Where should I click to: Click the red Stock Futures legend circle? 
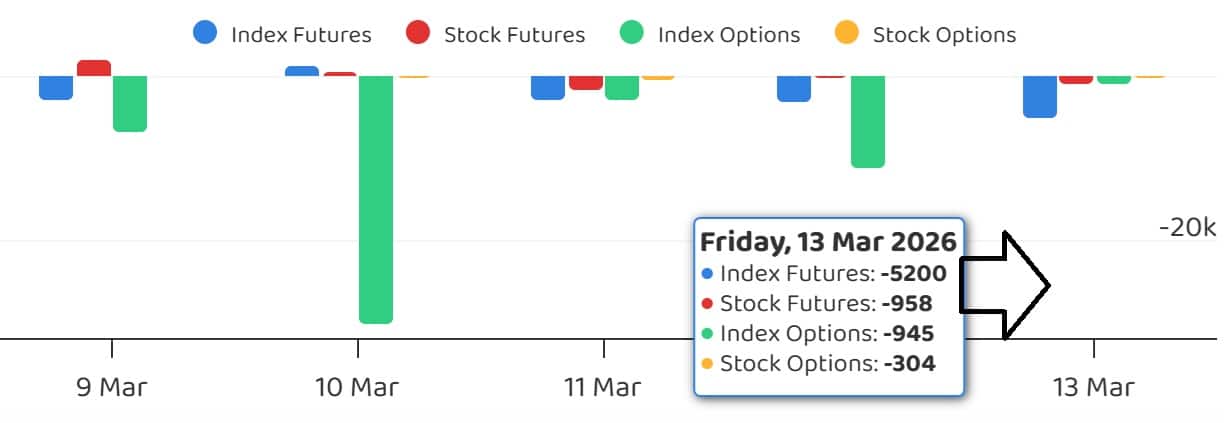click(x=418, y=33)
